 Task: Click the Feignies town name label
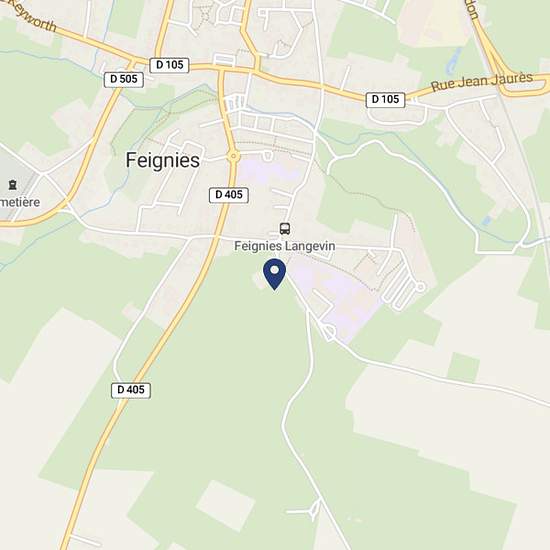click(163, 160)
